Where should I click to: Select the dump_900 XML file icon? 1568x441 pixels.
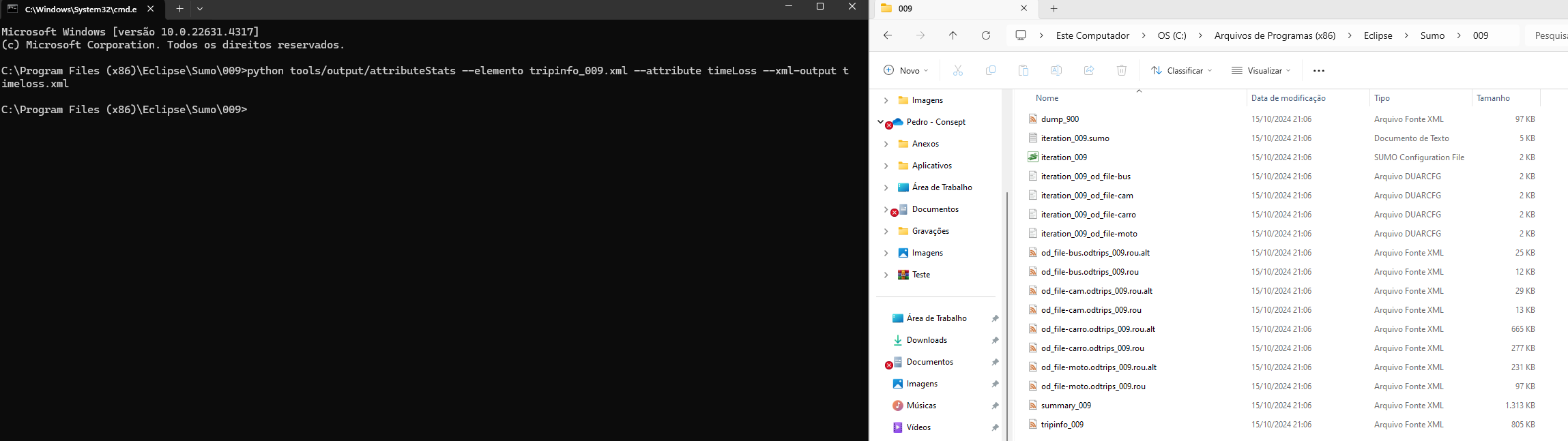(1033, 119)
